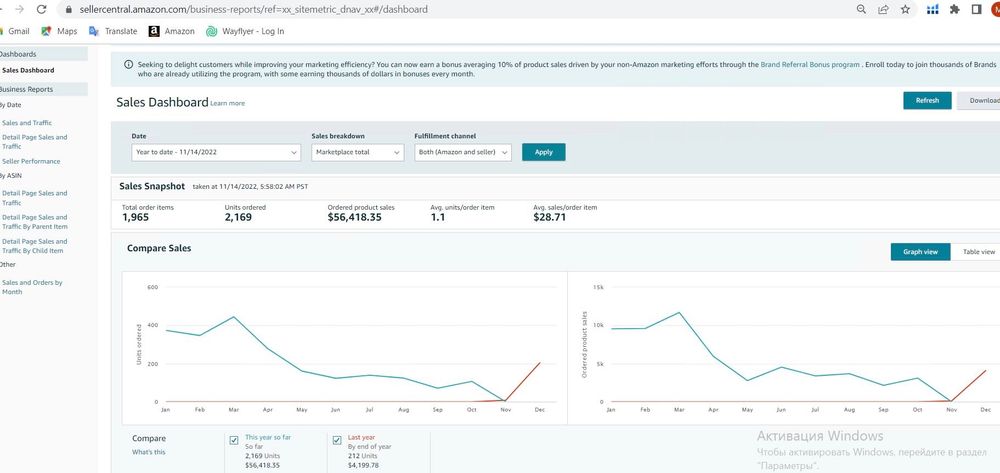Toggle the browser side panel icon
Image resolution: width=1000 pixels, height=473 pixels.
pos(976,10)
